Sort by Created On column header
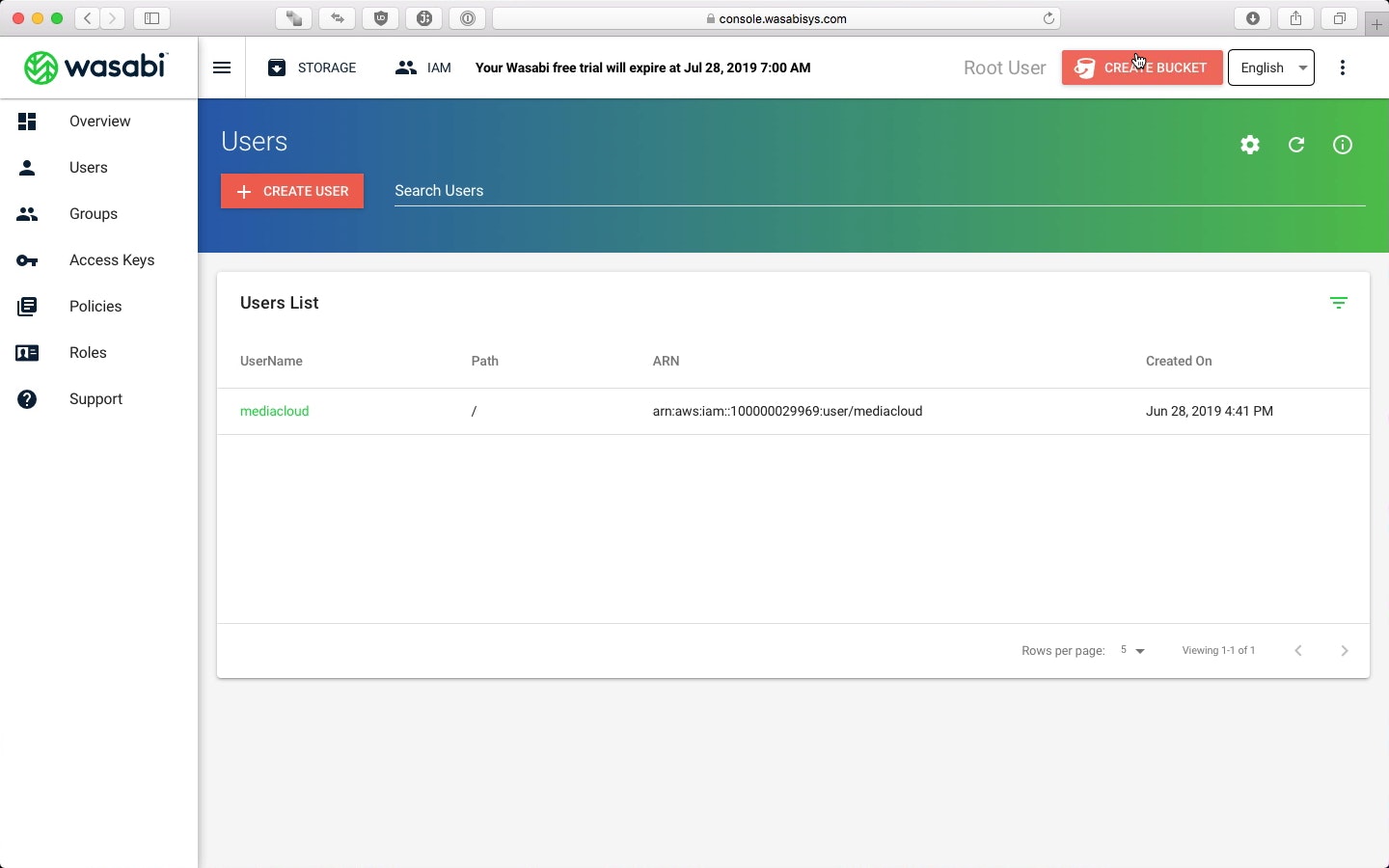 [1179, 361]
